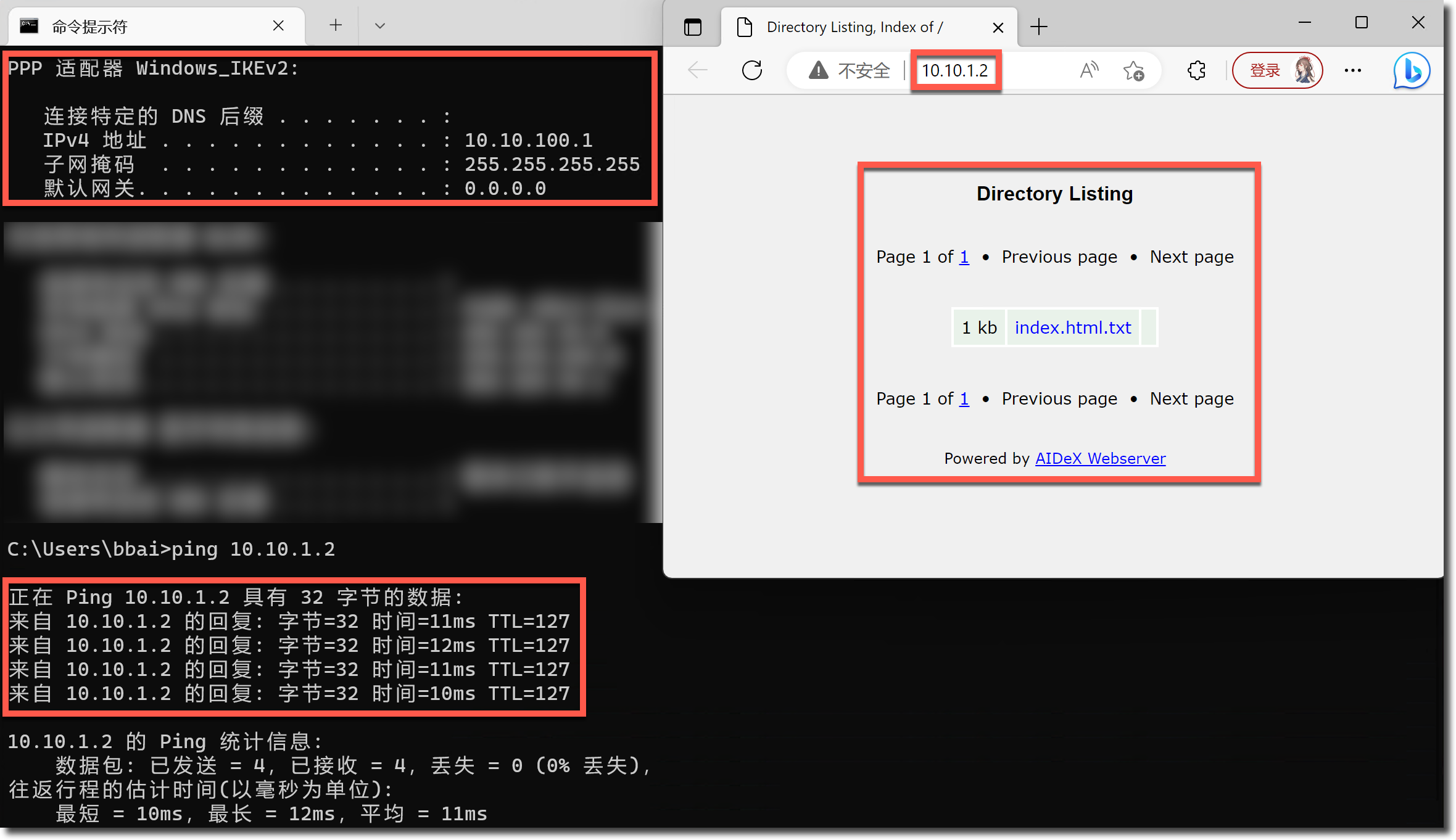Open a new browser tab
Image resolution: width=1456 pixels, height=840 pixels.
[x=1039, y=27]
